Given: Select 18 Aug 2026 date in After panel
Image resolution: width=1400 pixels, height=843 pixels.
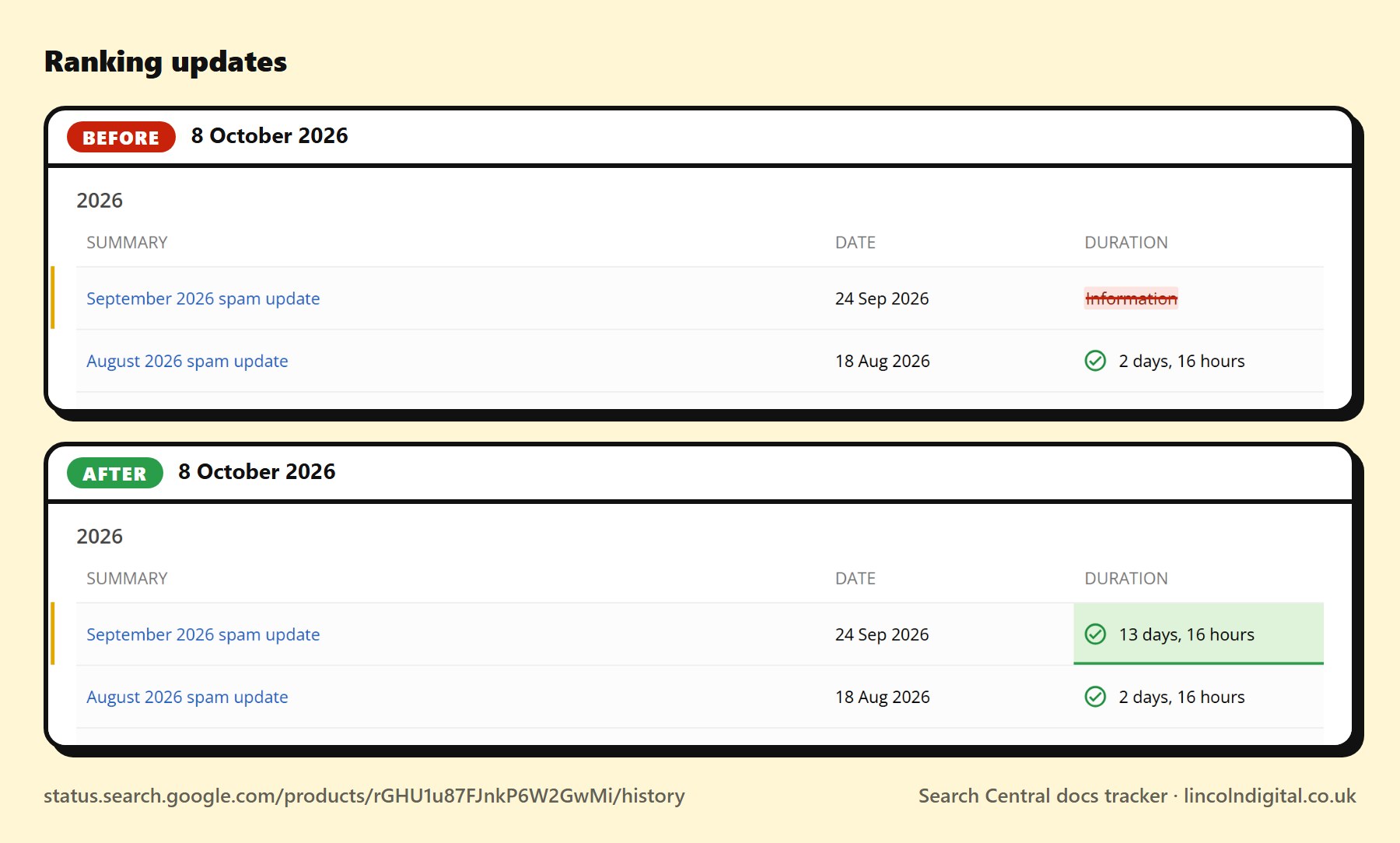Looking at the screenshot, I should click(883, 697).
